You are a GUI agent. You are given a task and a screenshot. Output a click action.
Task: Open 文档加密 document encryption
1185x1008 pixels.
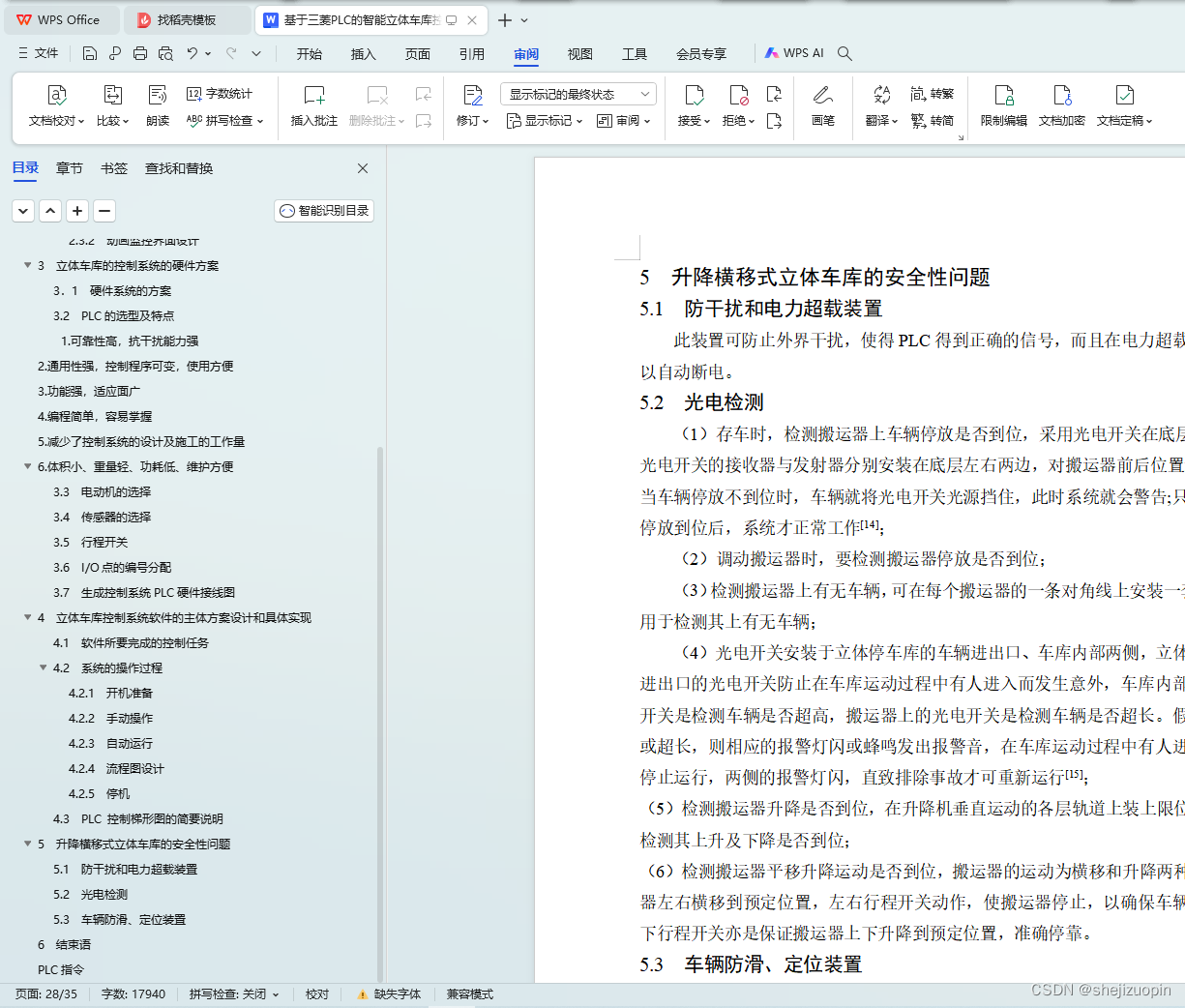point(1062,106)
